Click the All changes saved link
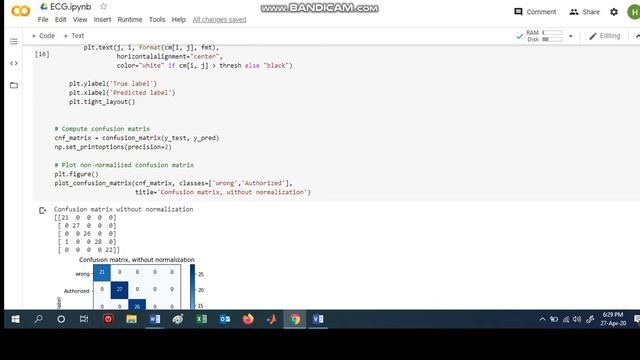This screenshot has height=360, width=640. [x=219, y=20]
